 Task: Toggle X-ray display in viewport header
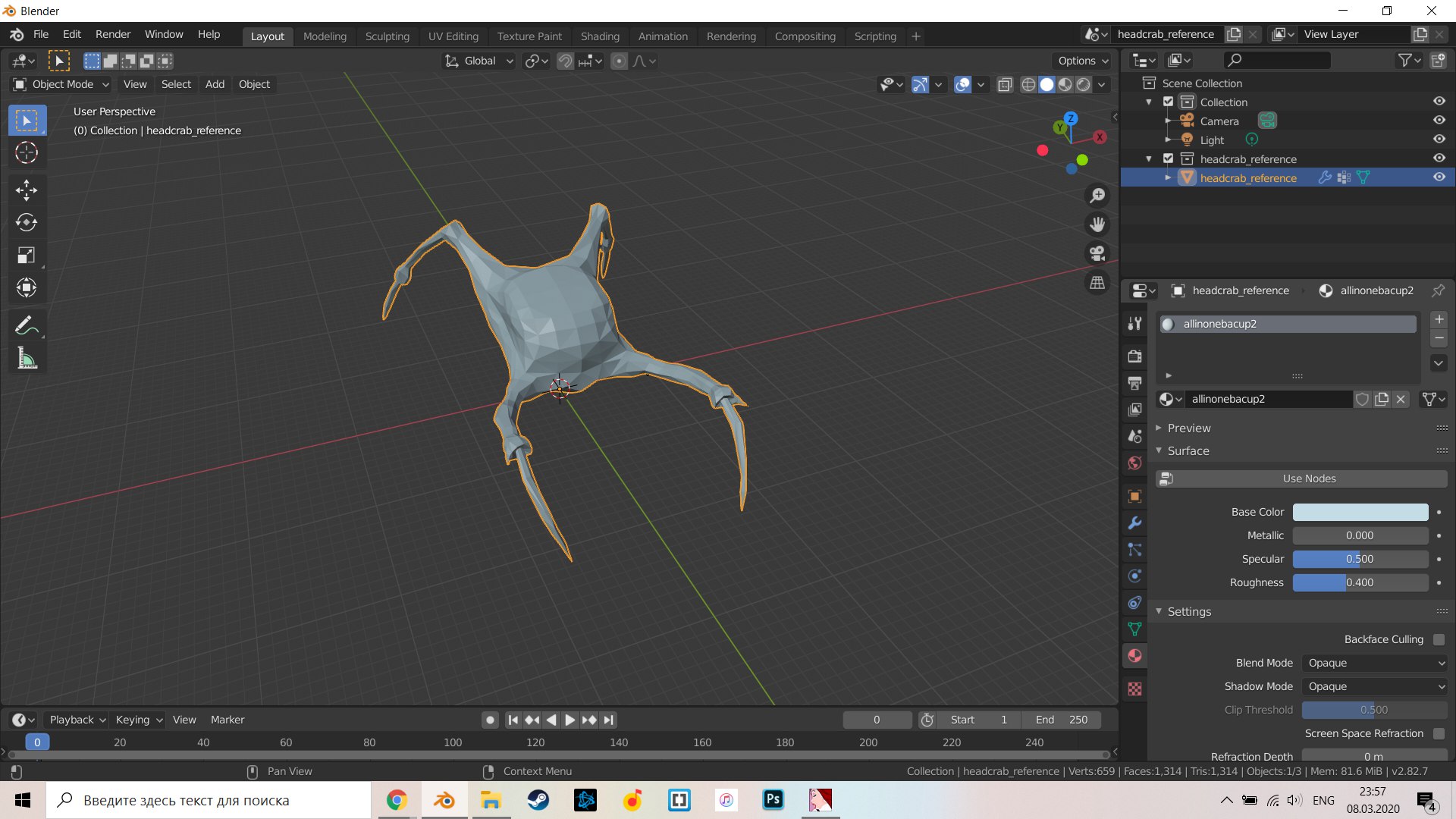tap(1005, 85)
